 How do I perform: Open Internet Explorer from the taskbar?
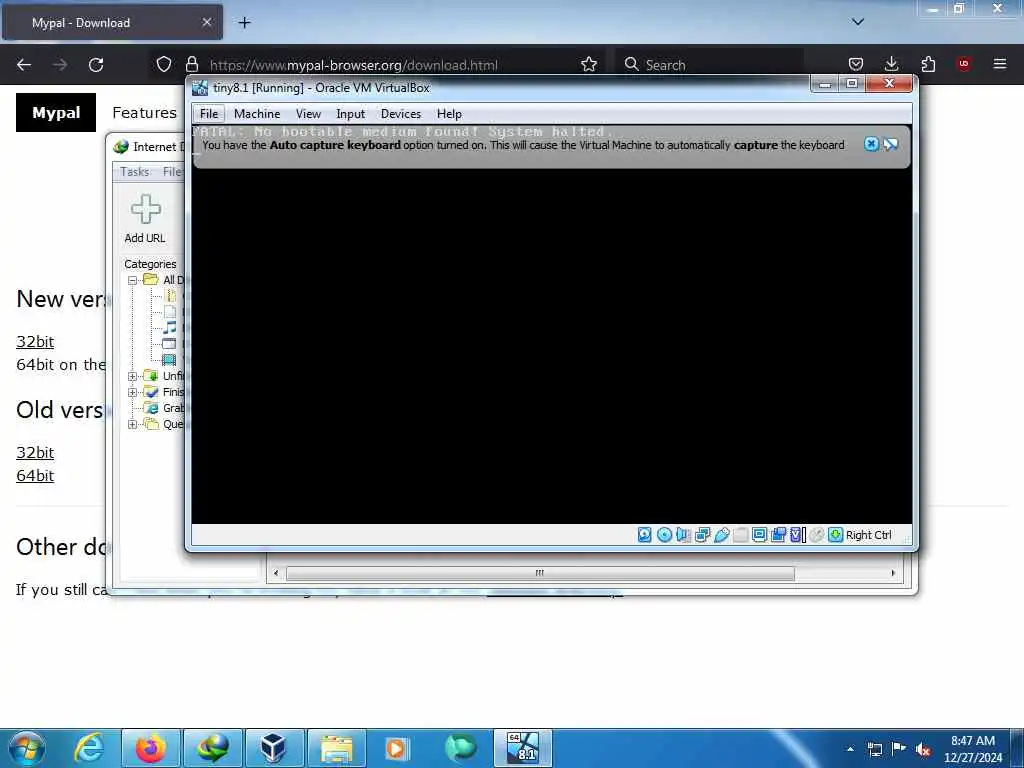[x=89, y=748]
